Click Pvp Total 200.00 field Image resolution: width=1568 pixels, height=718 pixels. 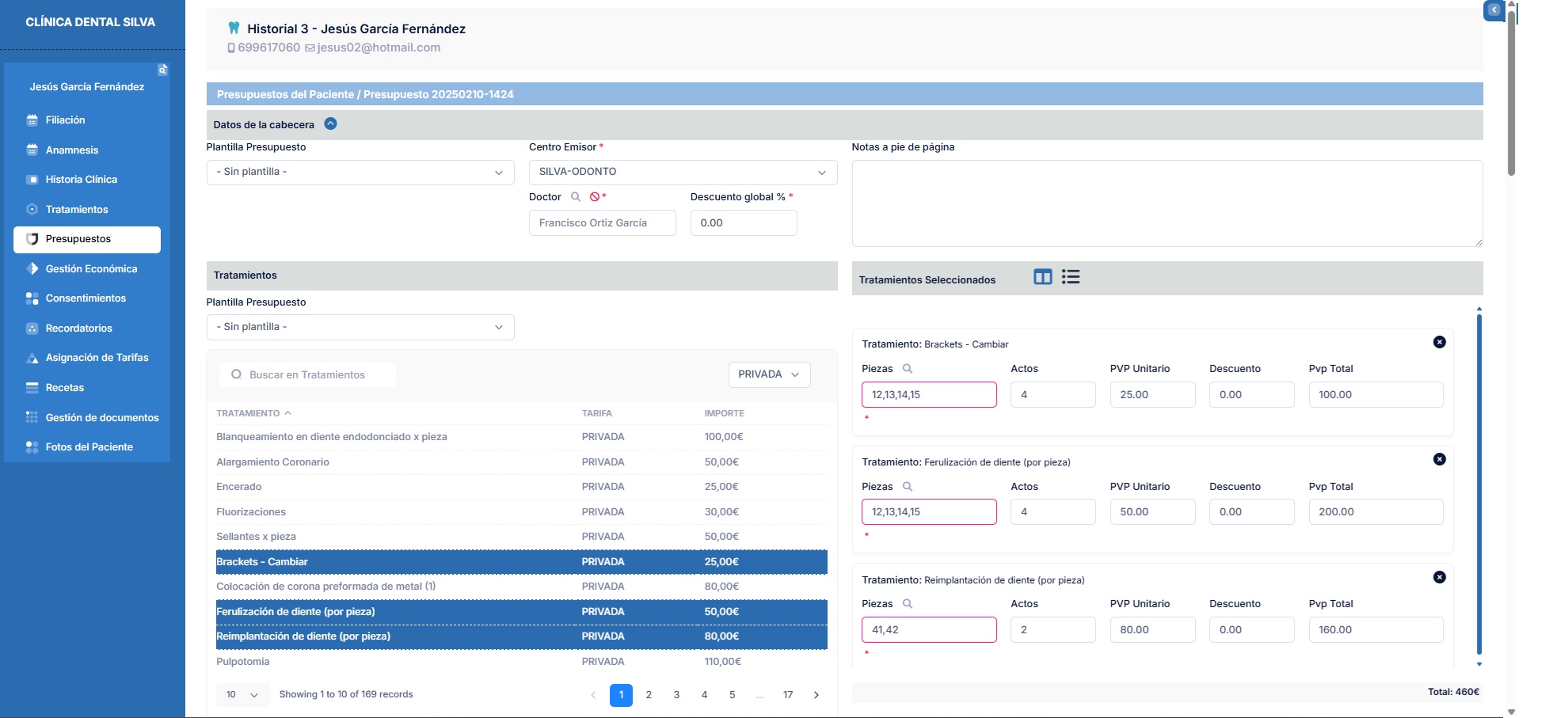point(1376,512)
